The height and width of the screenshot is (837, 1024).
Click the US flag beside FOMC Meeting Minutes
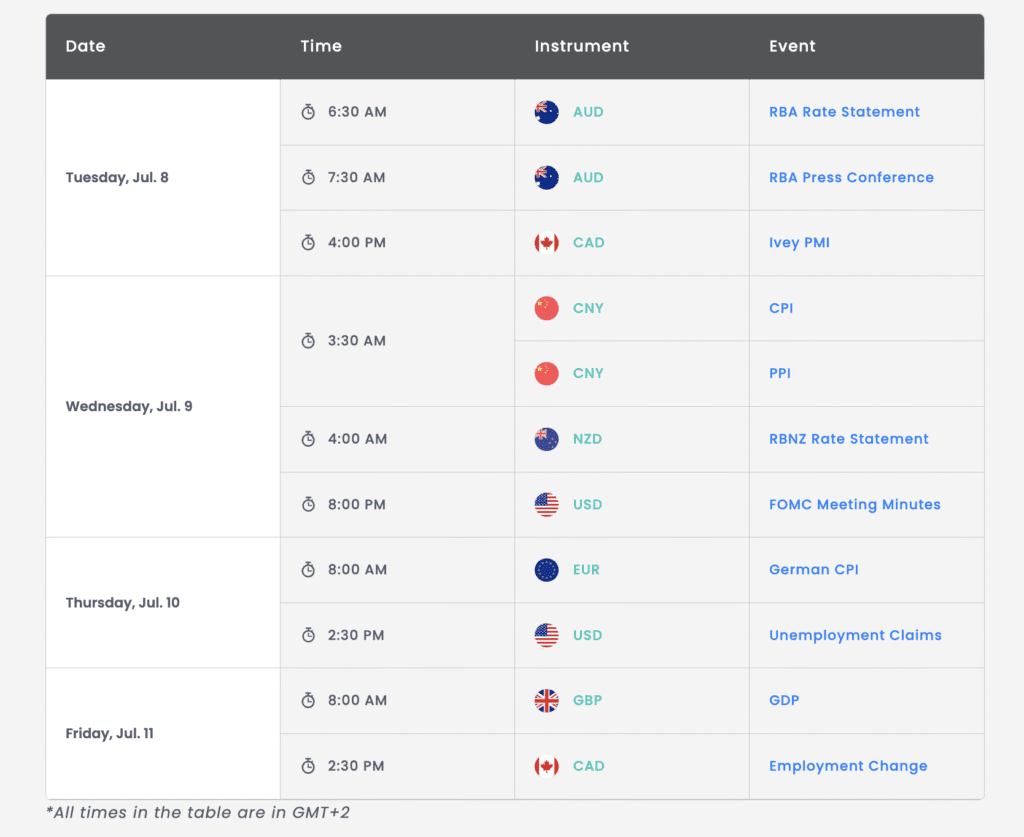click(546, 505)
